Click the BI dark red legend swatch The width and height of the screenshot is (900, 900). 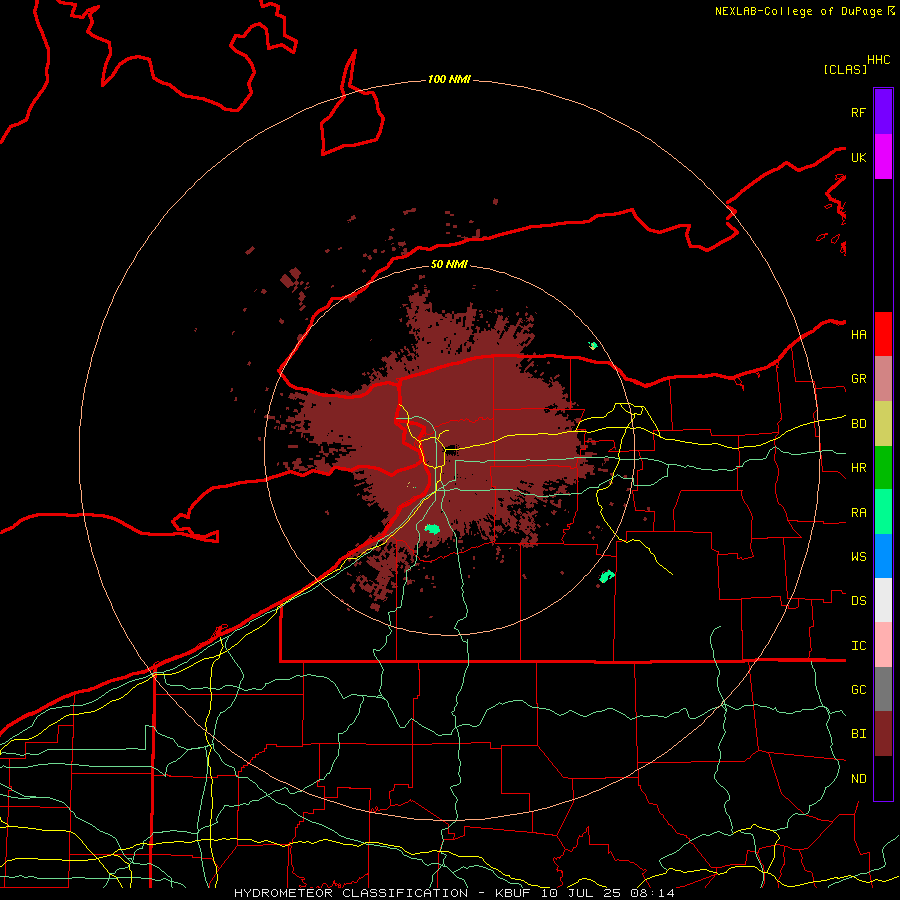point(883,734)
